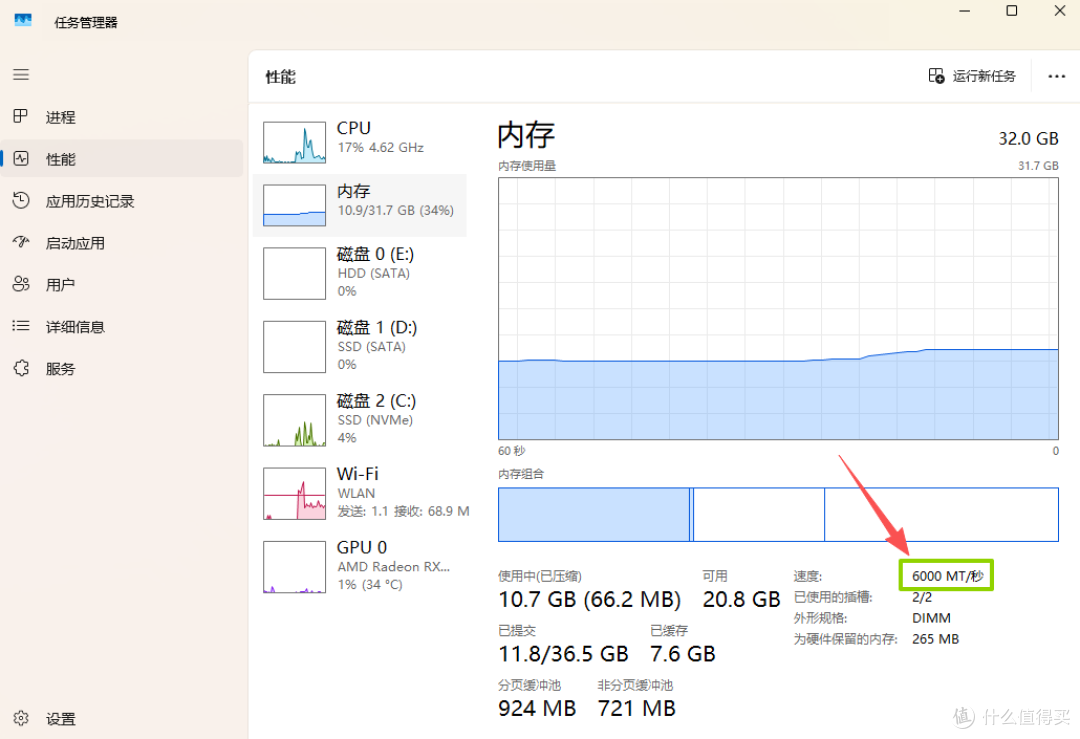
Task: Click the 2/2 slots used value
Action: 922,597
